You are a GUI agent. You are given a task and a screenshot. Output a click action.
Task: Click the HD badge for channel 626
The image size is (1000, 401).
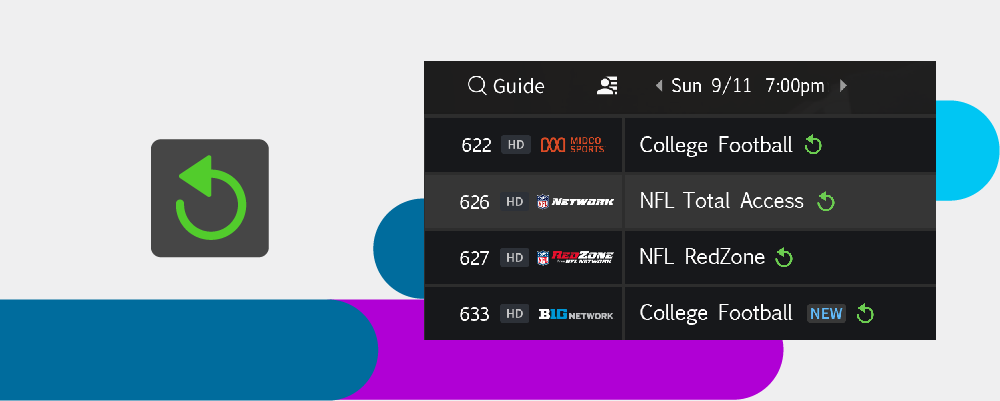[x=515, y=202]
